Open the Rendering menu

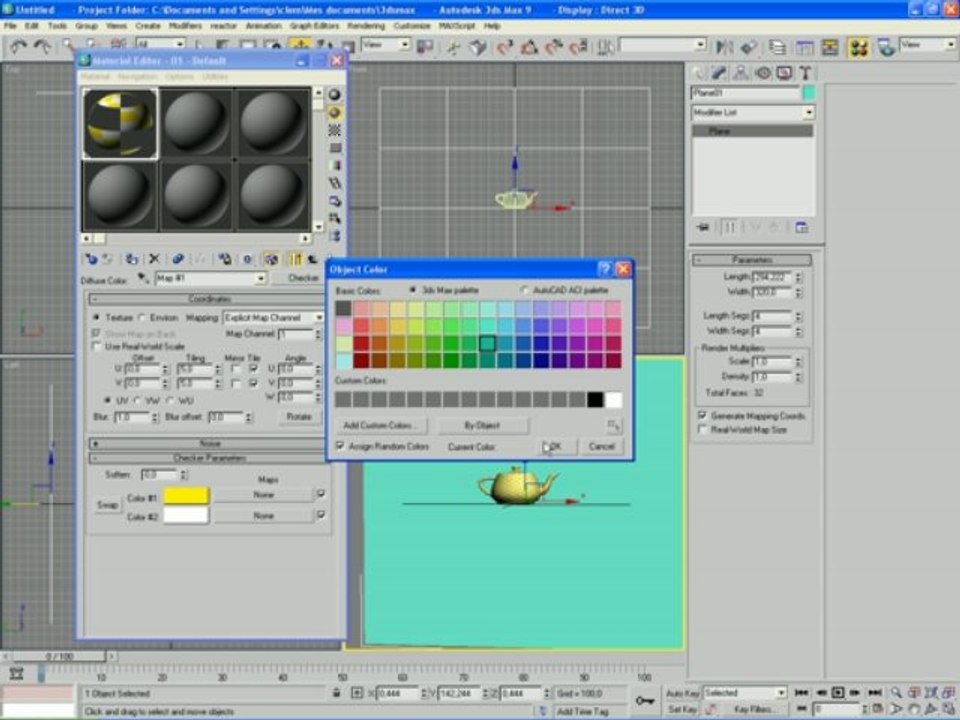click(366, 26)
